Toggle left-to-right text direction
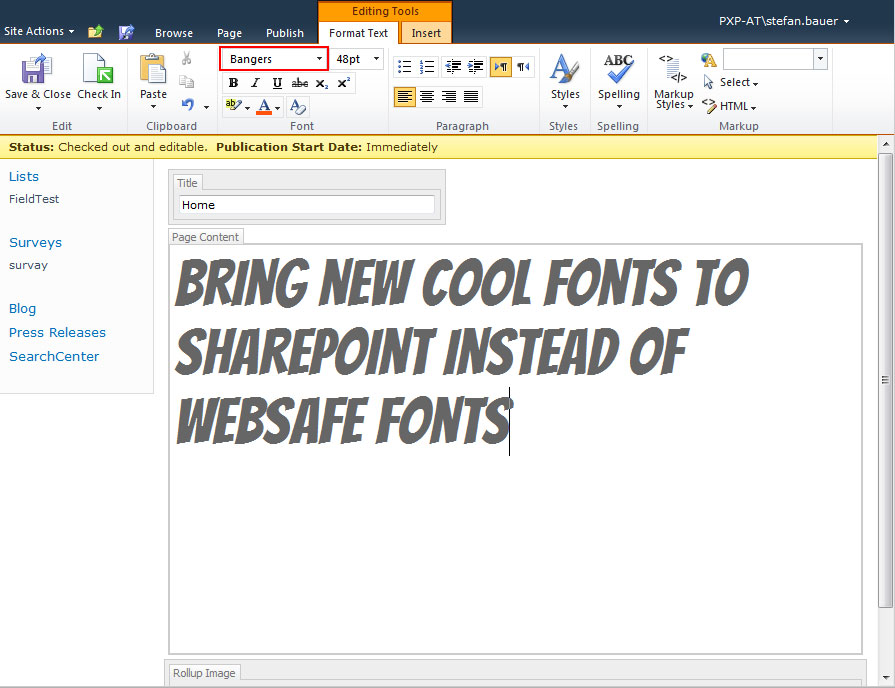Viewport: 895px width, 688px height. (501, 67)
